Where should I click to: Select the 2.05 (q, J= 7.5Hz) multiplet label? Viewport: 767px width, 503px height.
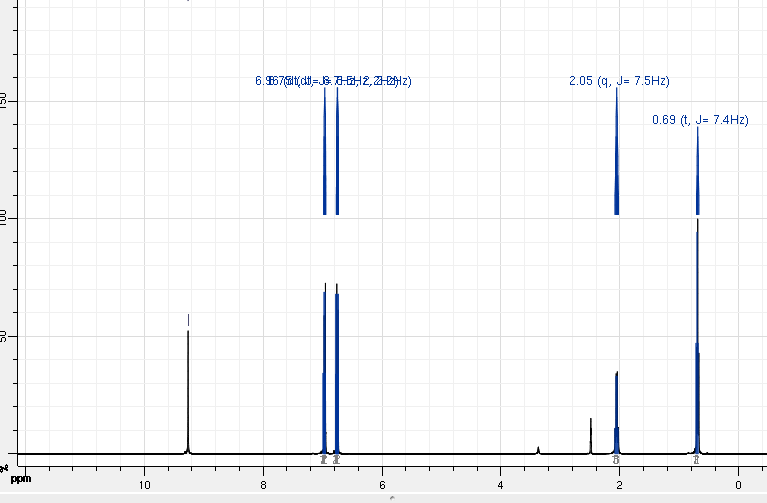[x=619, y=81]
